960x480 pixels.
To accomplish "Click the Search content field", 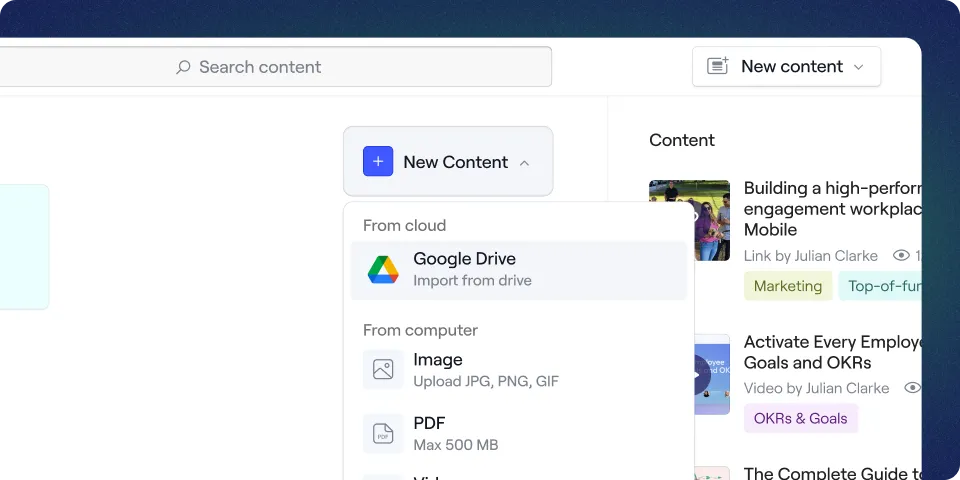I will pyautogui.click(x=276, y=67).
